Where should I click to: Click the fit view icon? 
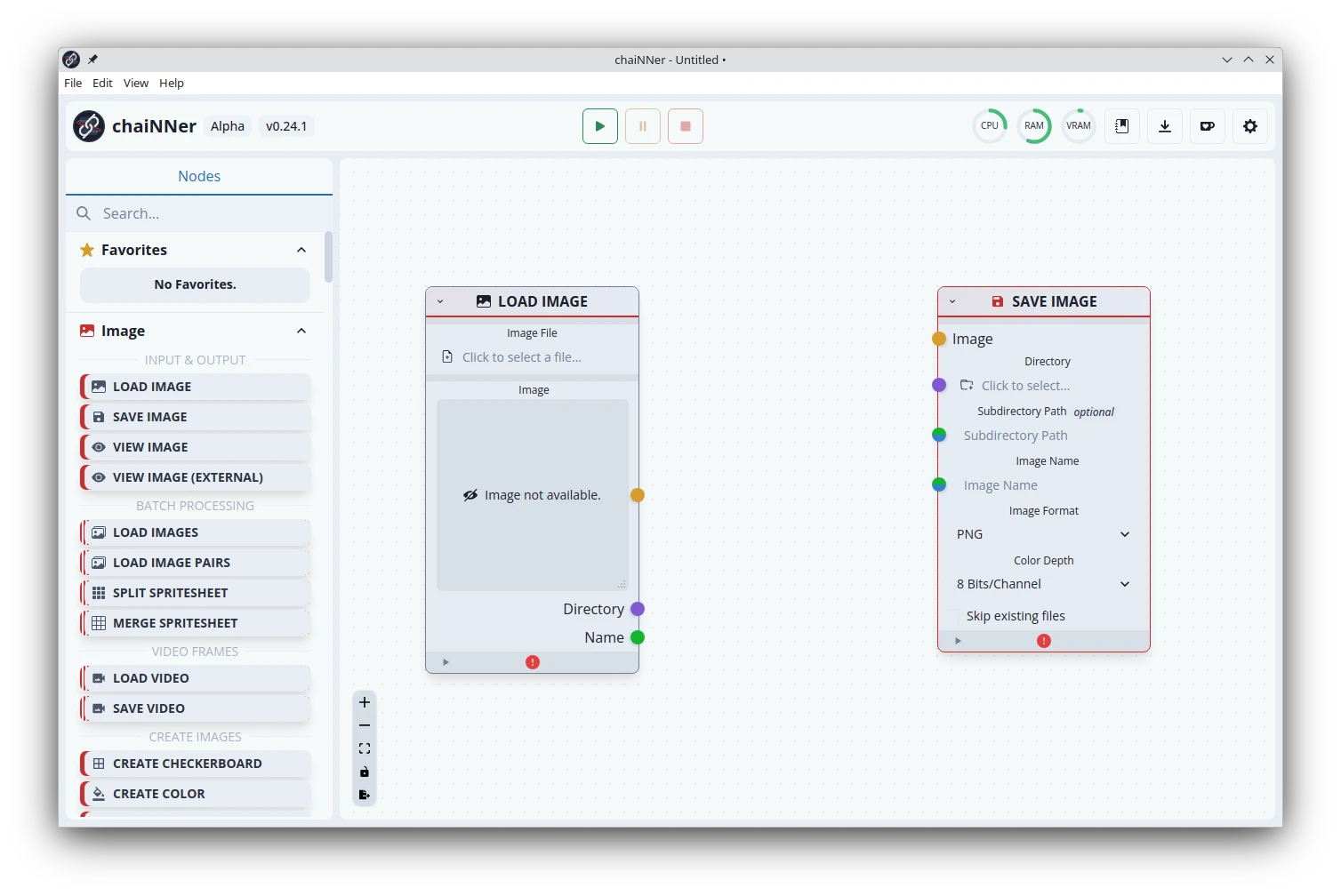tap(365, 748)
